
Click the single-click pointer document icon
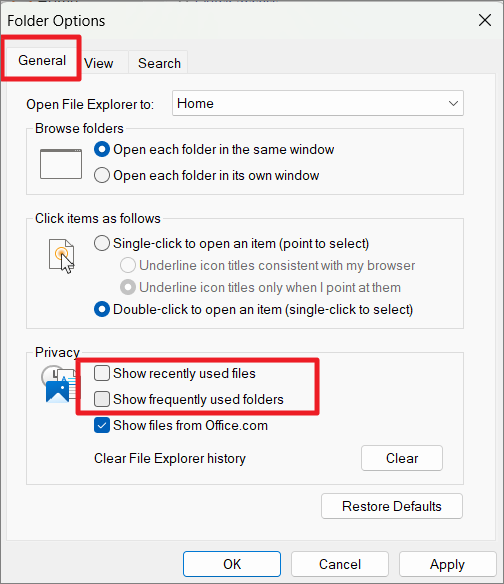point(61,256)
